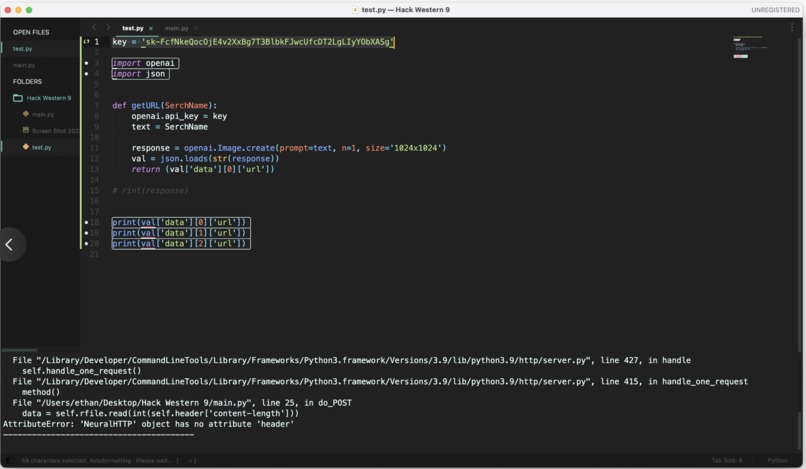
Task: Close the test.py tab
Action: click(151, 28)
